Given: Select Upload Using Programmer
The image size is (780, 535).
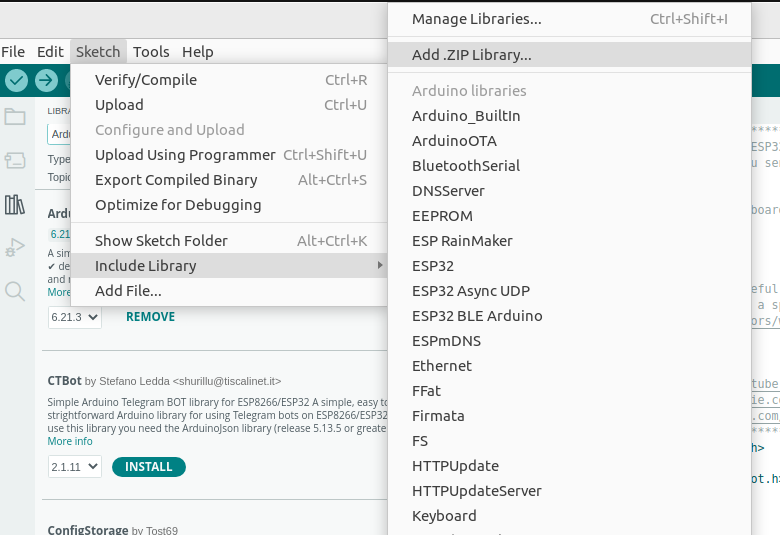Looking at the screenshot, I should click(x=229, y=155).
